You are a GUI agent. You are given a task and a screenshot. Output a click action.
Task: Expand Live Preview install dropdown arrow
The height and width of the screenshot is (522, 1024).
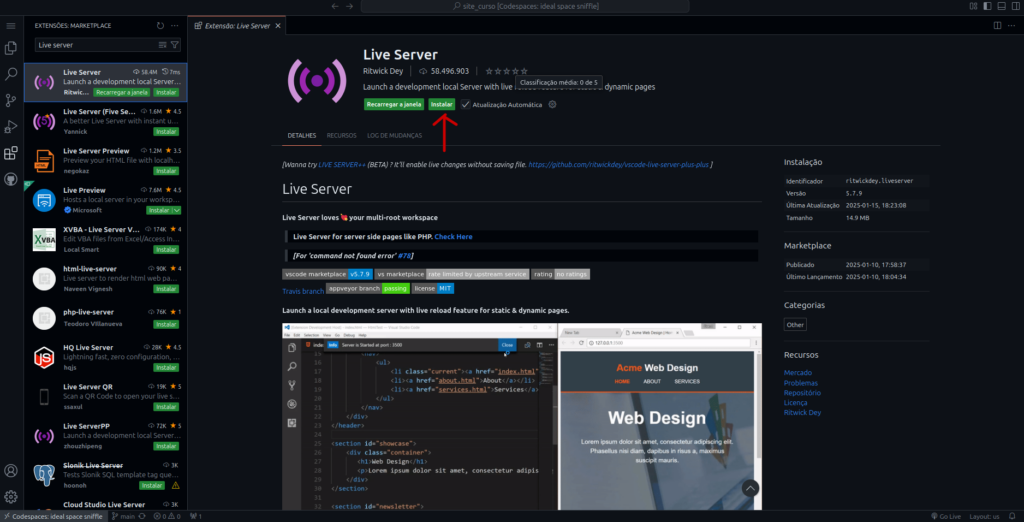pyautogui.click(x=177, y=210)
